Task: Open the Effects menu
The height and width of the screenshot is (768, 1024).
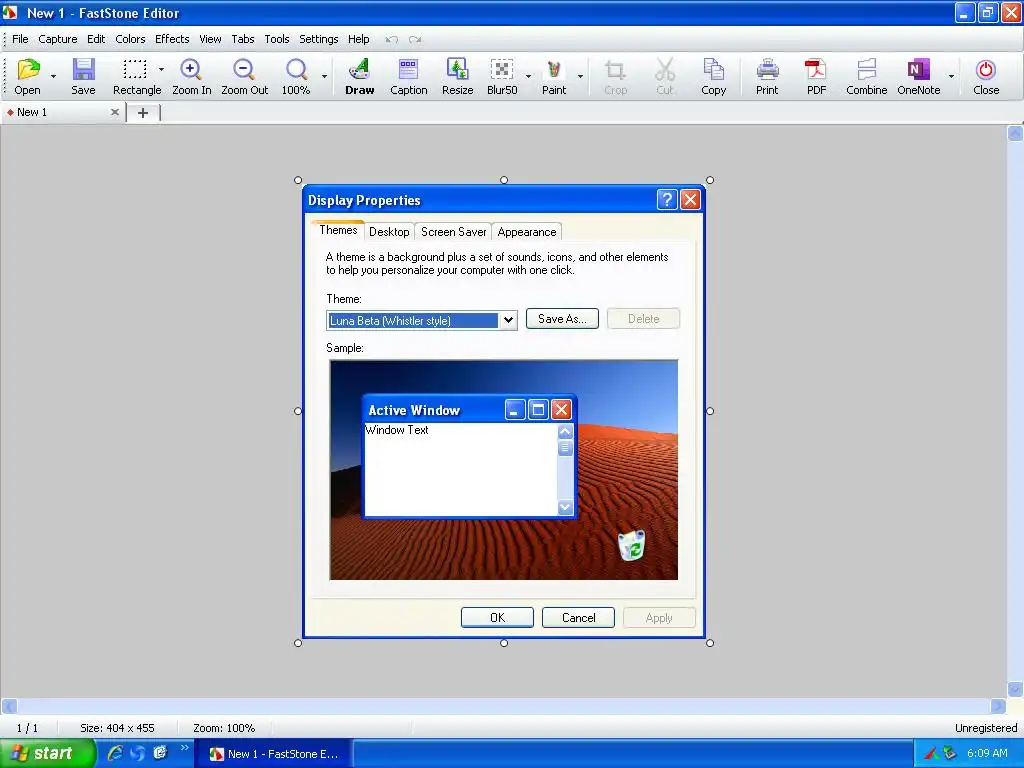Action: (172, 39)
